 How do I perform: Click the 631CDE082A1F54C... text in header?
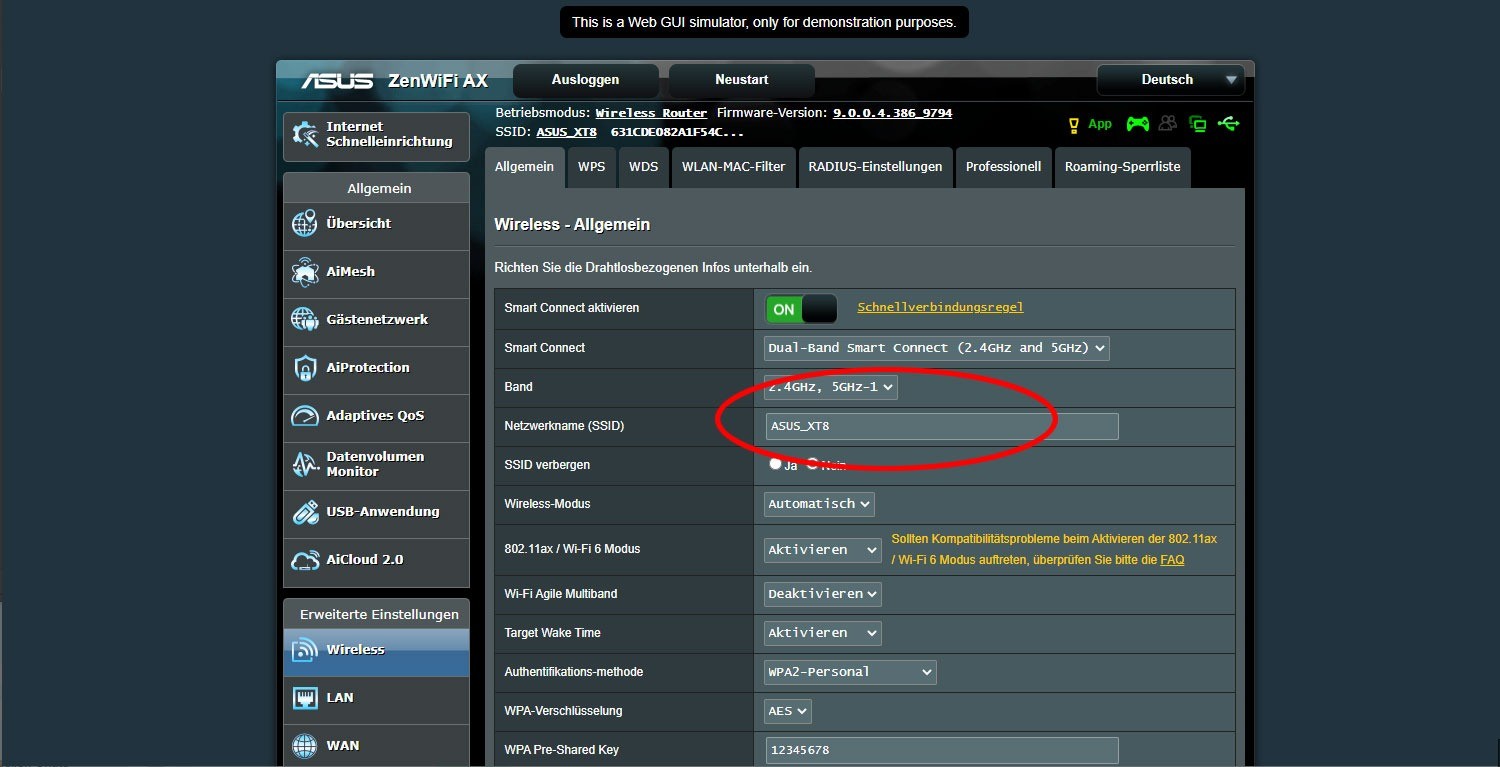[677, 132]
